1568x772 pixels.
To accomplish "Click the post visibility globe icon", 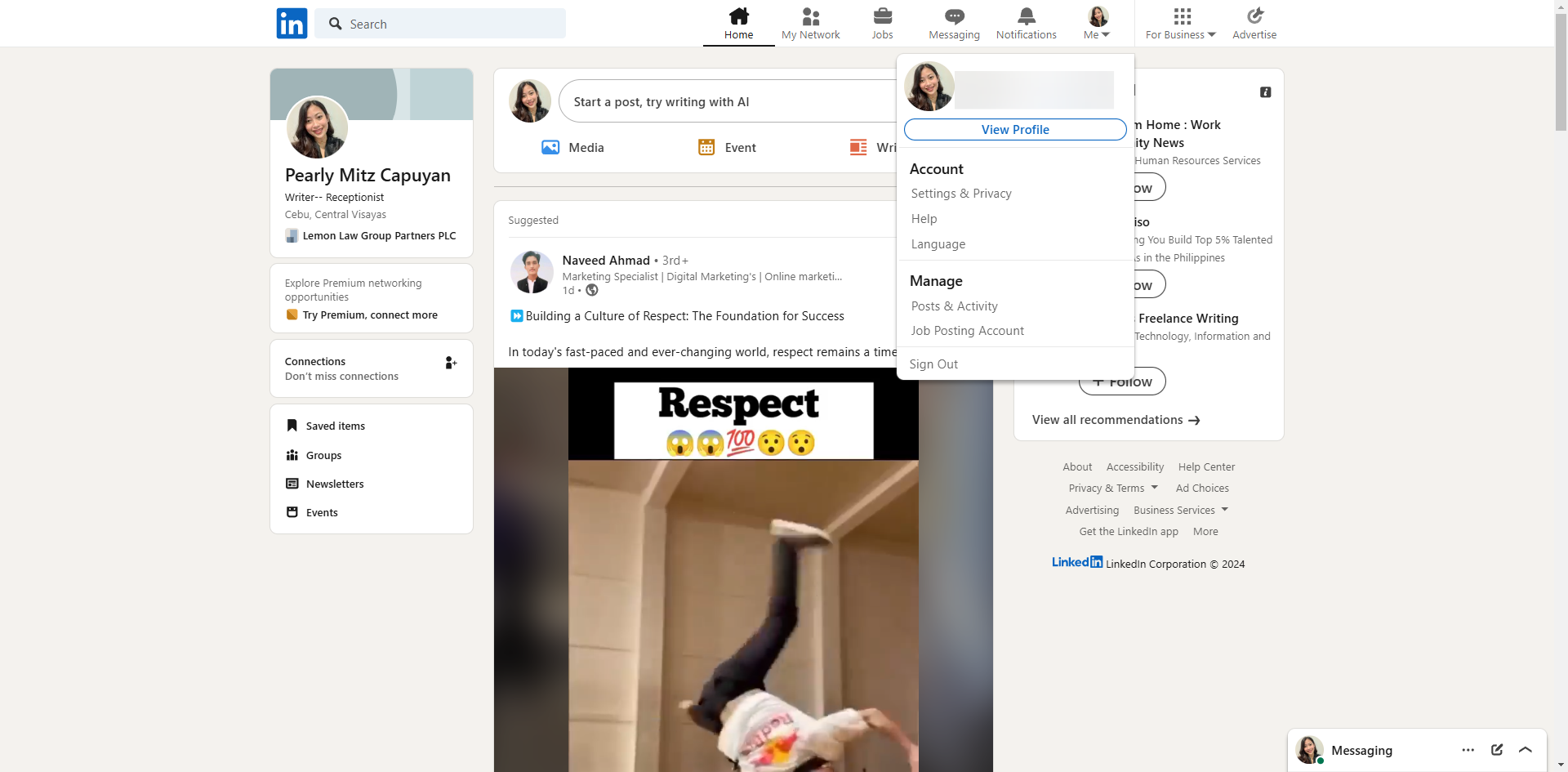I will [x=592, y=290].
